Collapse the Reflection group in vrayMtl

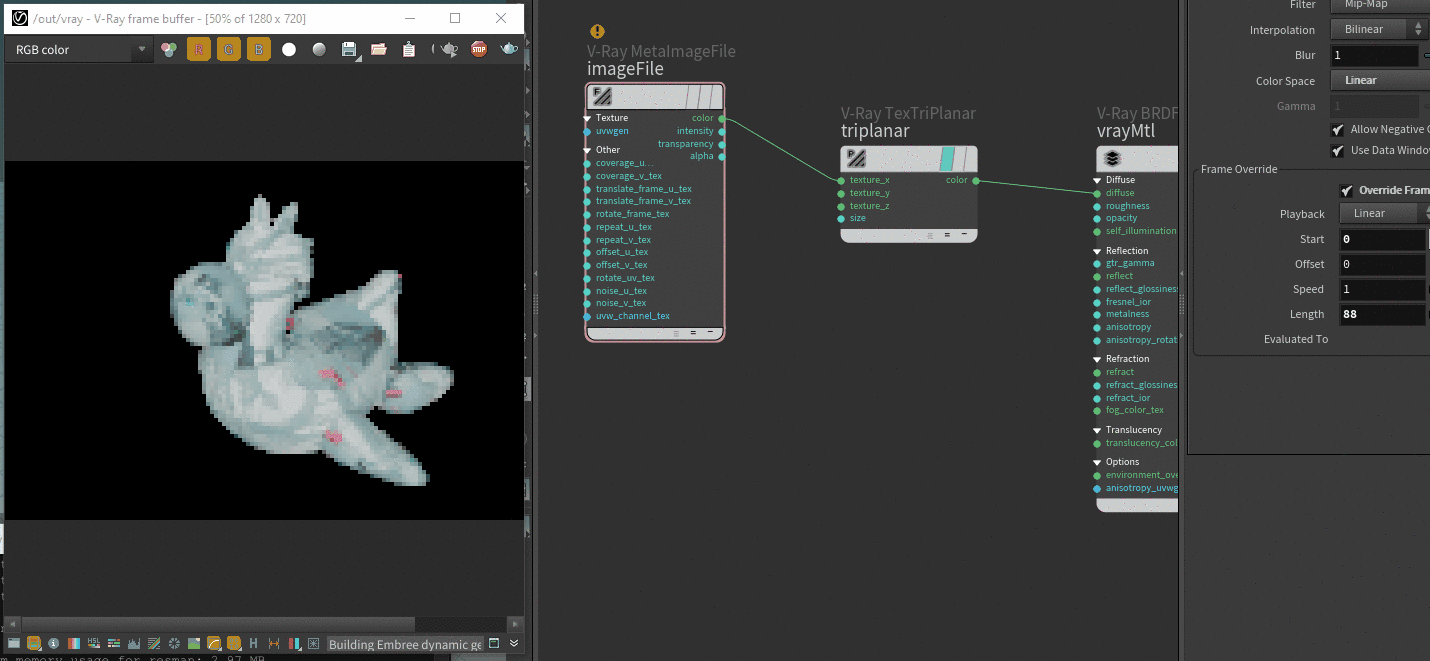(x=1098, y=251)
